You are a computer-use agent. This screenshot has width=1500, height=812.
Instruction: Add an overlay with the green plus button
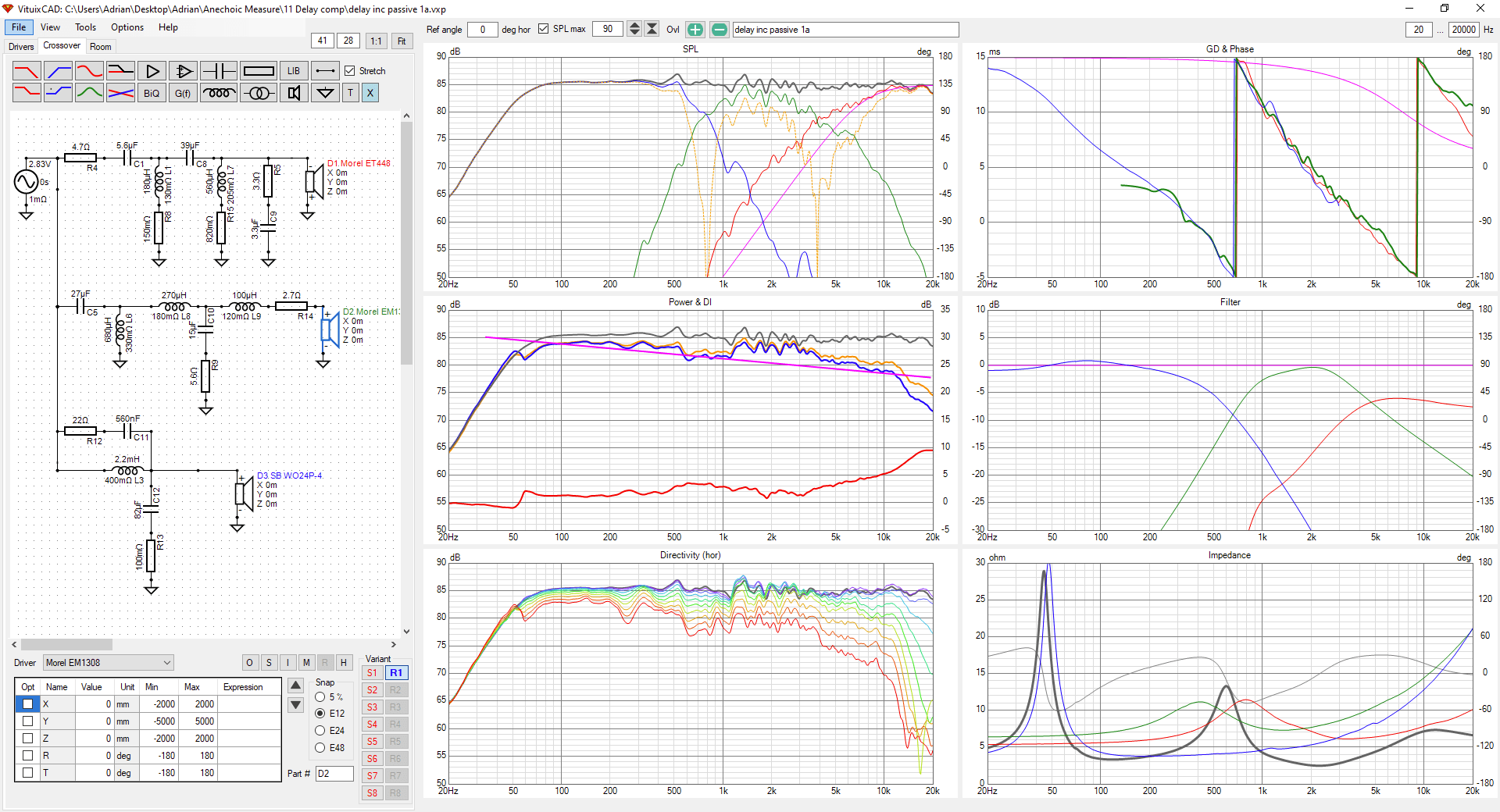[695, 30]
